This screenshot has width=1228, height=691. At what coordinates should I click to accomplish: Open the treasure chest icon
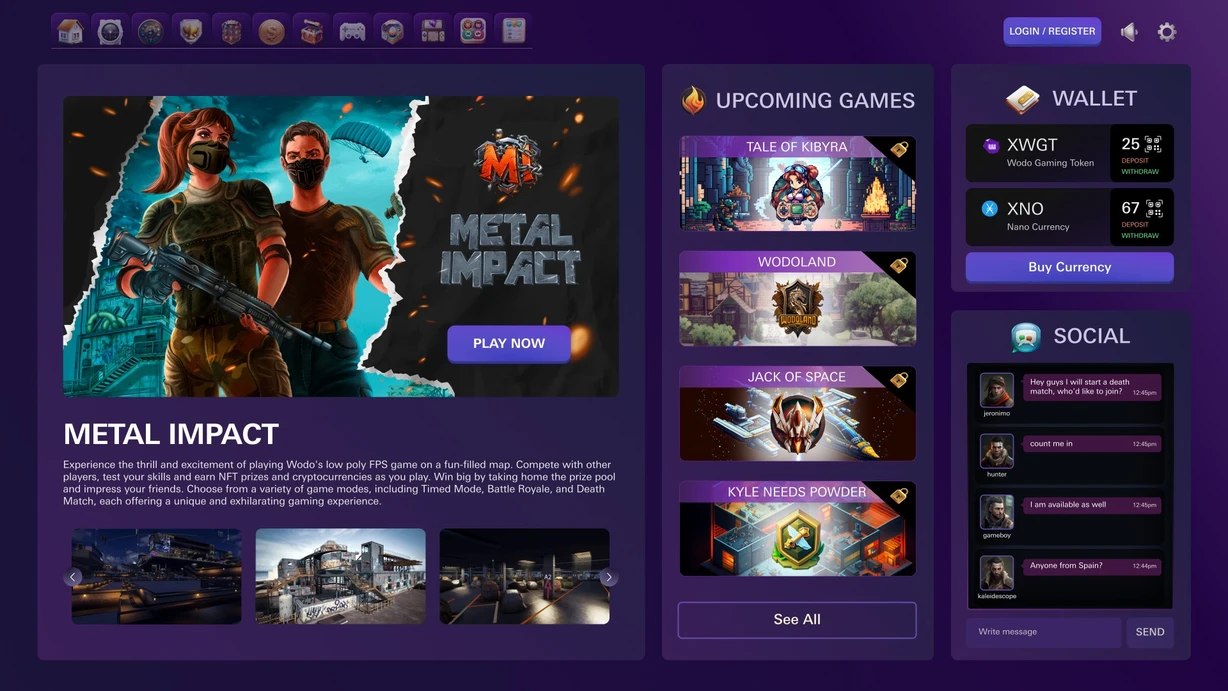click(x=312, y=31)
